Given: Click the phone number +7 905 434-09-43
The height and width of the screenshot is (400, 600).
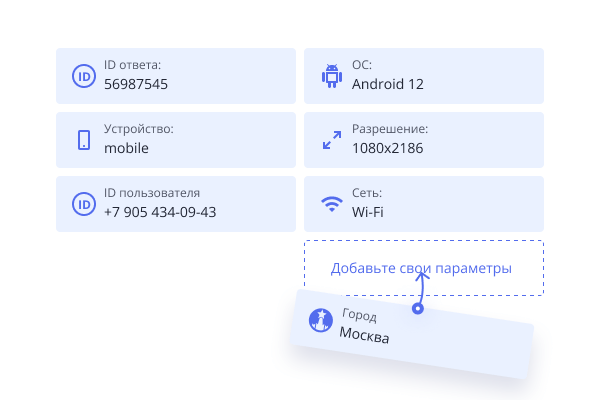Looking at the screenshot, I should (160, 212).
